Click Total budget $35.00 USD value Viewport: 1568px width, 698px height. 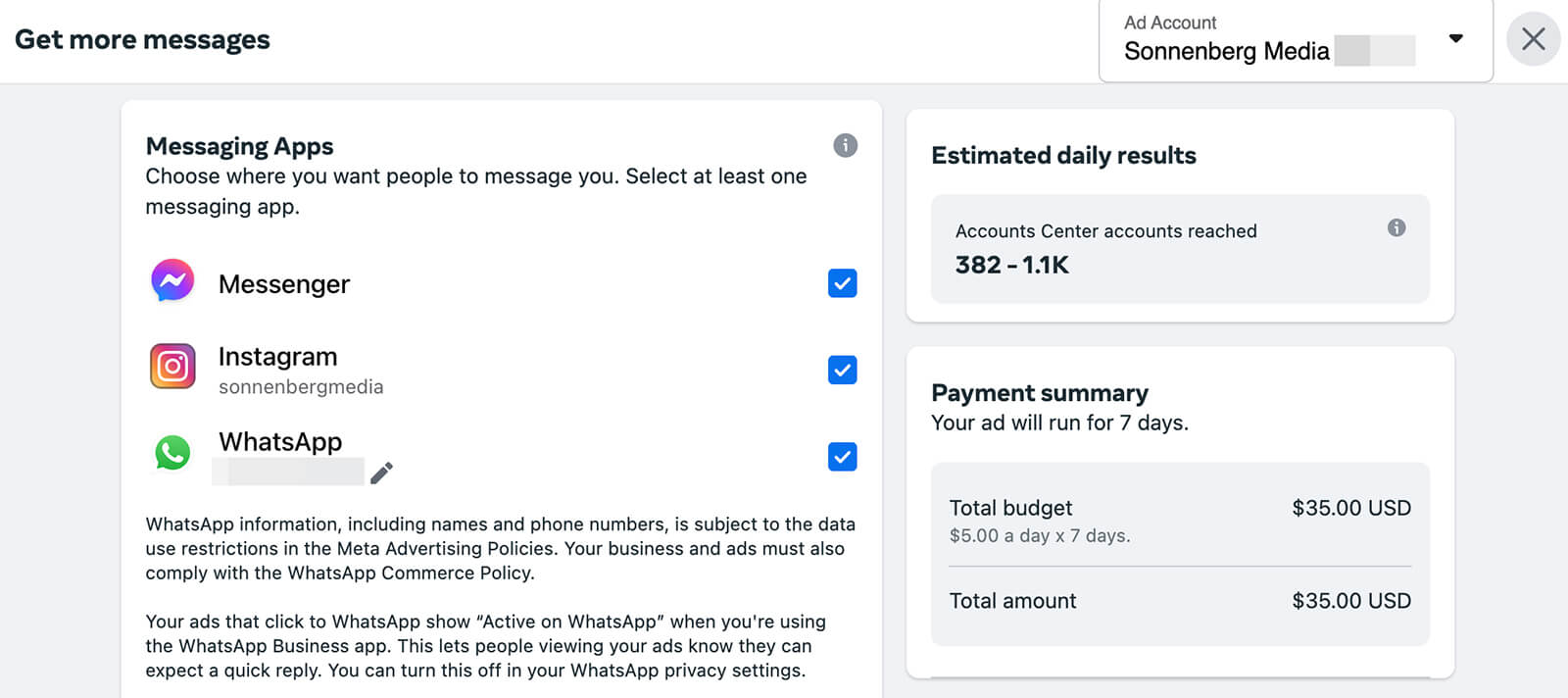tap(1351, 508)
